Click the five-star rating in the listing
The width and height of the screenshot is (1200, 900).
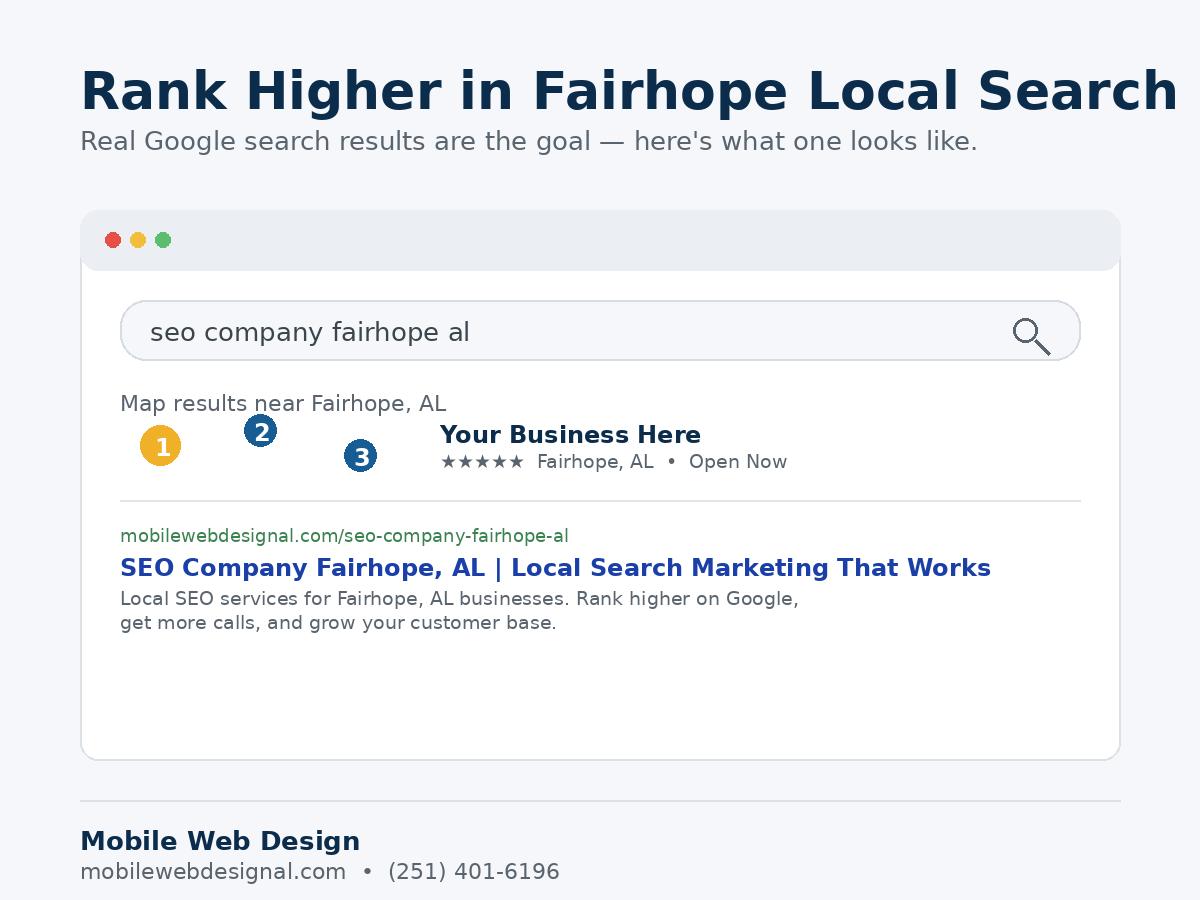[x=482, y=462]
